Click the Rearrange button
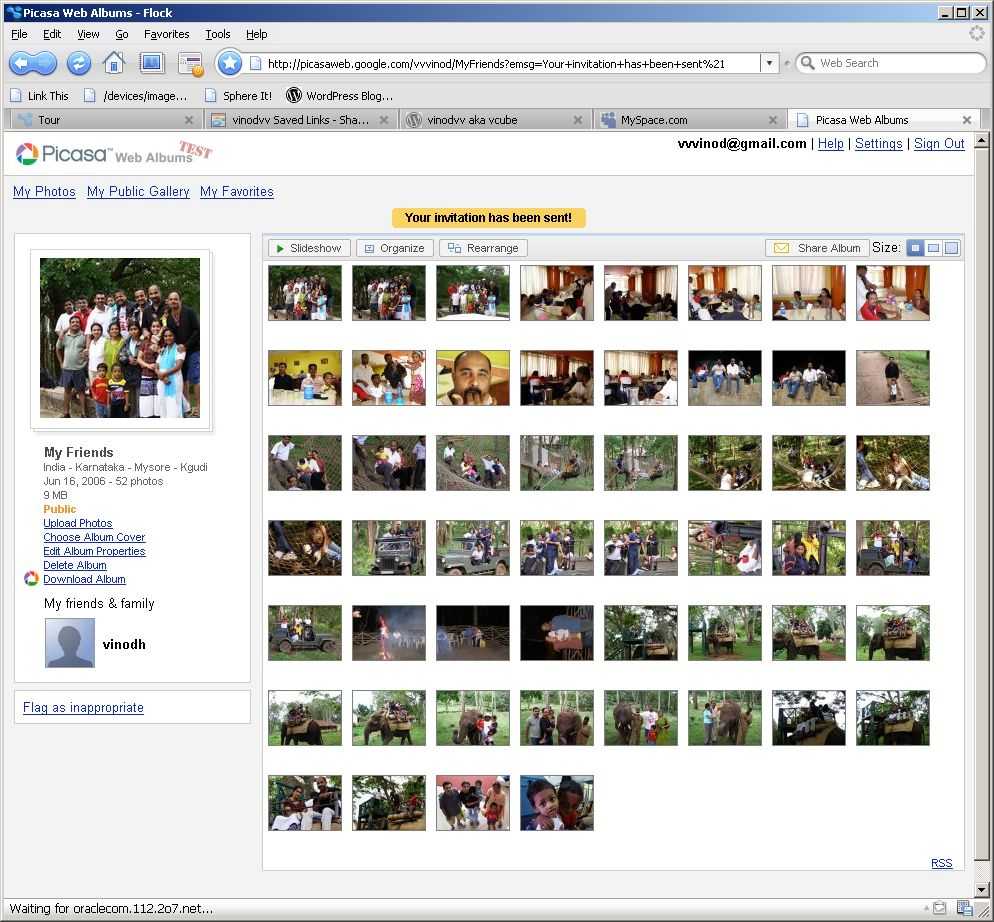The height and width of the screenshot is (922, 994). pos(483,248)
